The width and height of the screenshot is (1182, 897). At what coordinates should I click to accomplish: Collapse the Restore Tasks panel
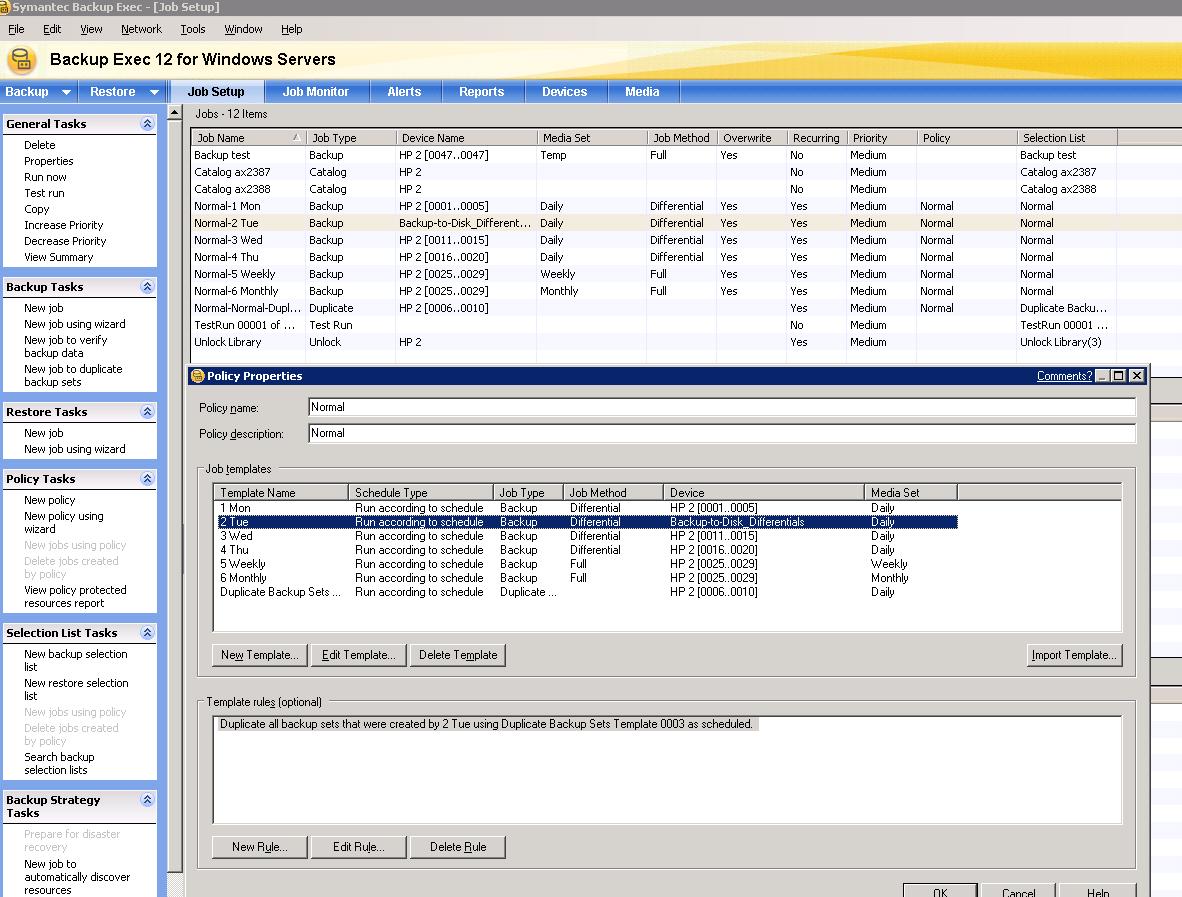click(147, 412)
